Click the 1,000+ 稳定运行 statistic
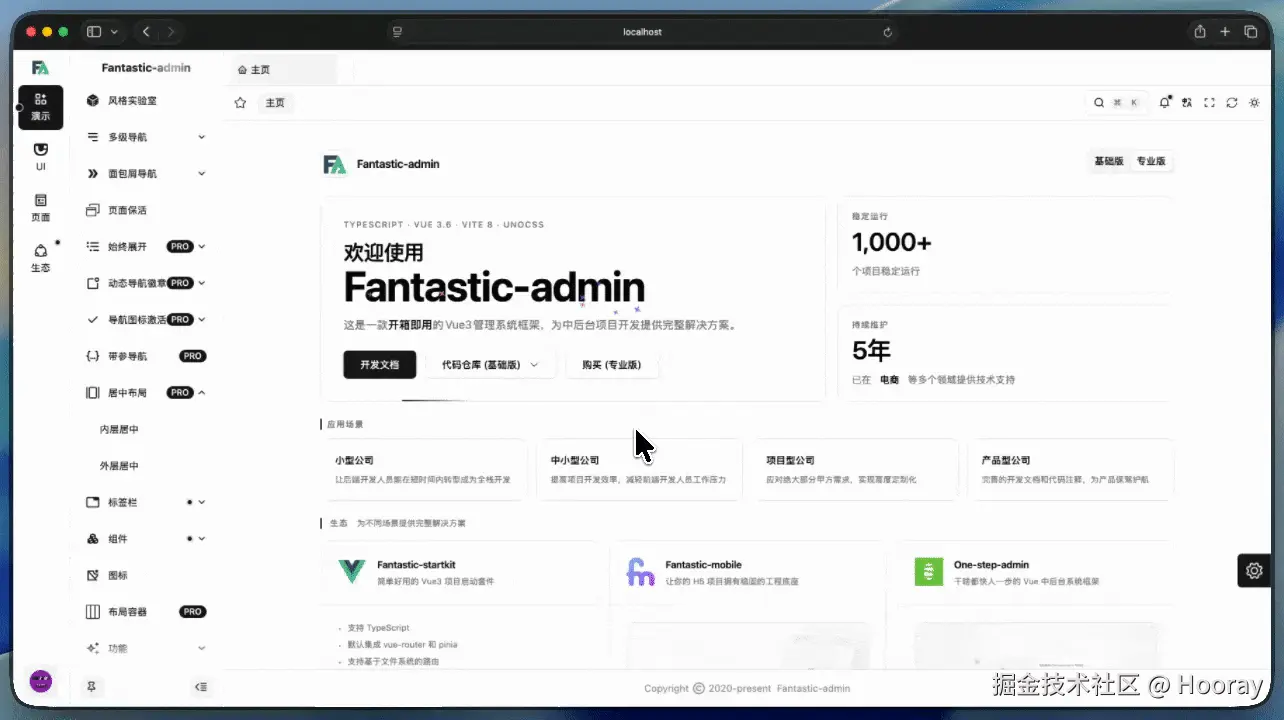 (1004, 244)
